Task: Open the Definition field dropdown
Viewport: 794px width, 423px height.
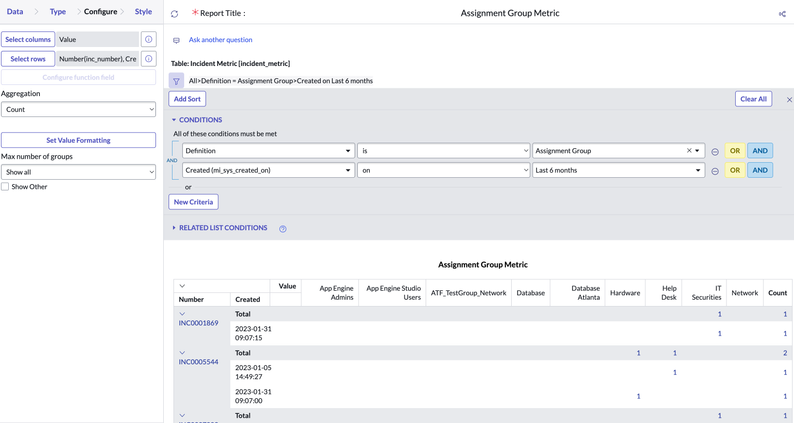Action: coord(268,150)
